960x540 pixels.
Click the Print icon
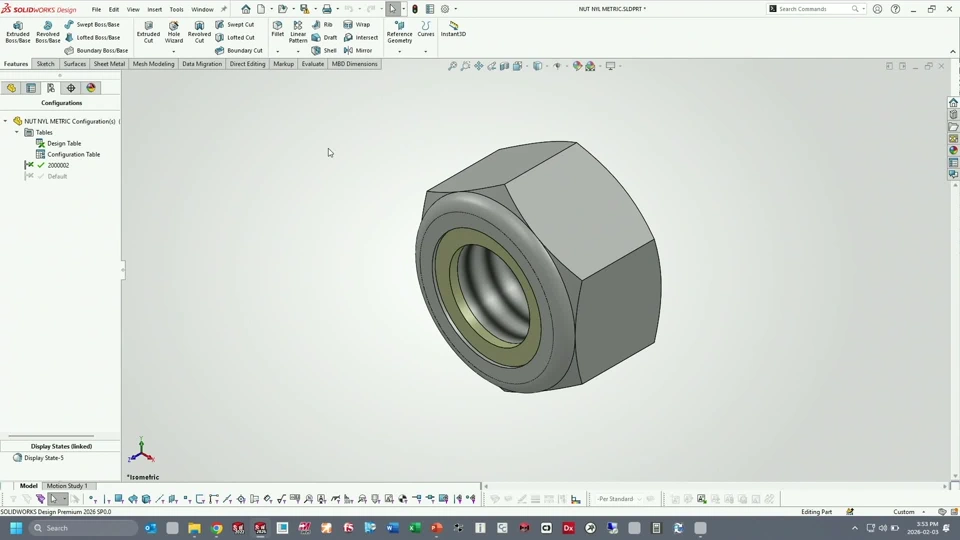326,9
